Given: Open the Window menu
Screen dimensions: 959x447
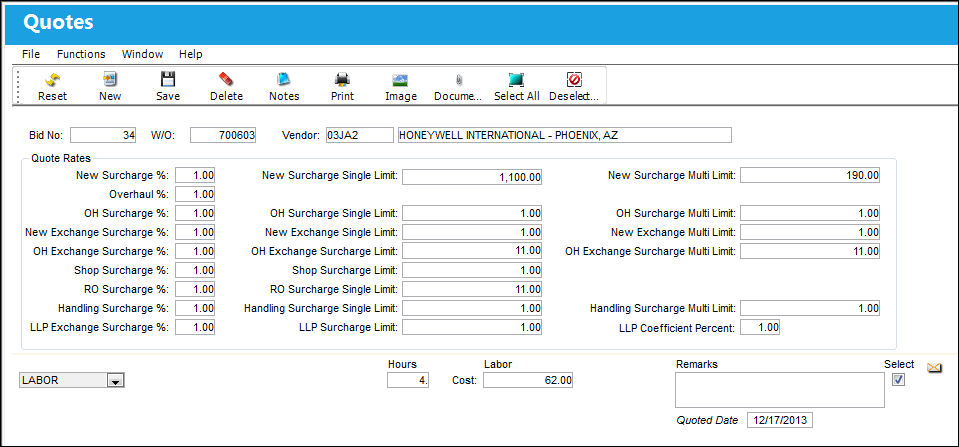Looking at the screenshot, I should 143,54.
